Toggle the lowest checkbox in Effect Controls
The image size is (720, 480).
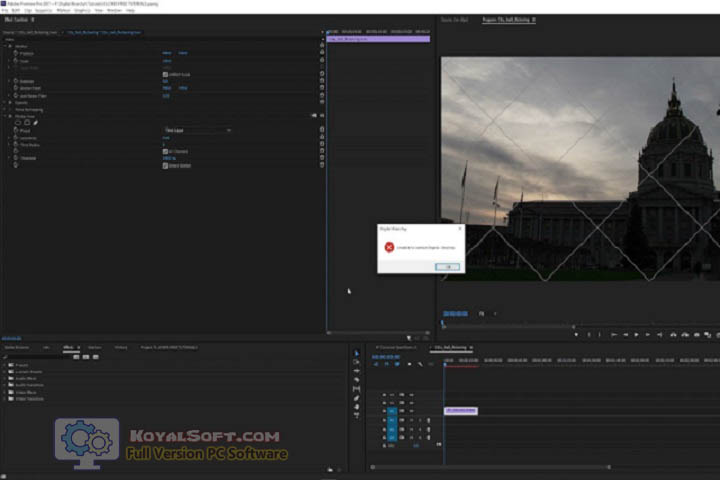click(x=165, y=165)
